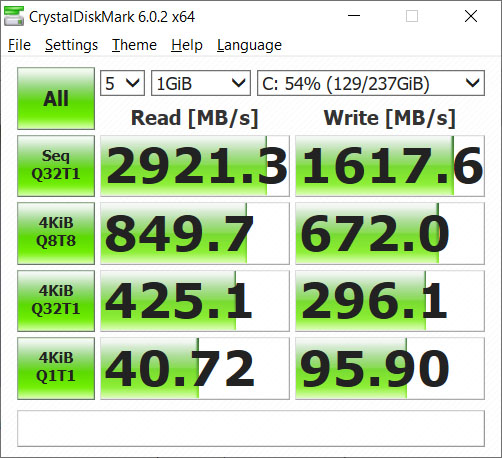Image resolution: width=502 pixels, height=458 pixels.
Task: Open the Settings menu
Action: pyautogui.click(x=71, y=45)
